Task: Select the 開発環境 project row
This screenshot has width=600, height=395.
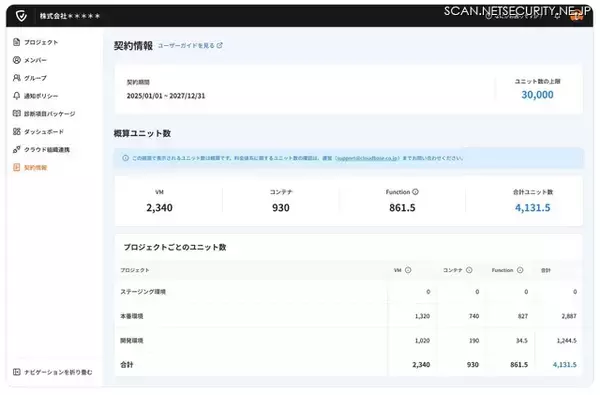Action: [x=348, y=340]
